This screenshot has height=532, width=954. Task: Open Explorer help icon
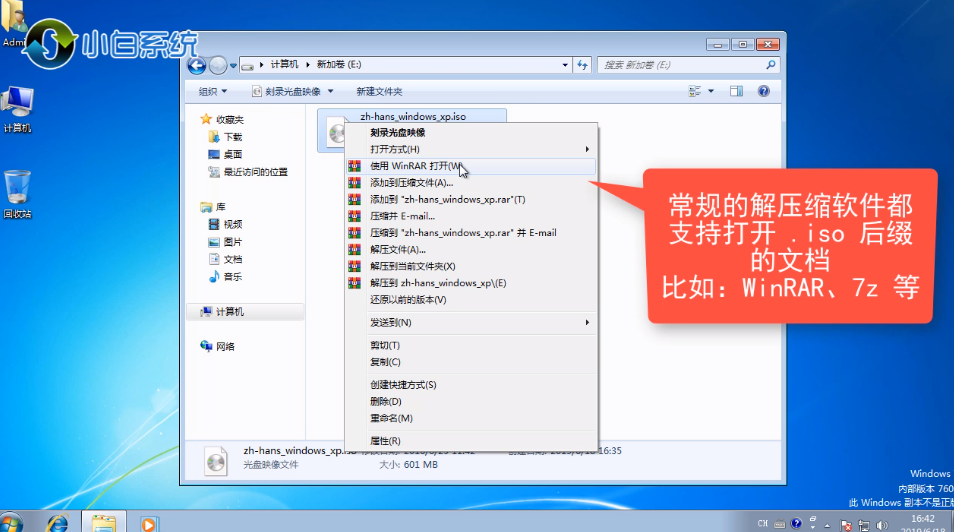click(764, 91)
